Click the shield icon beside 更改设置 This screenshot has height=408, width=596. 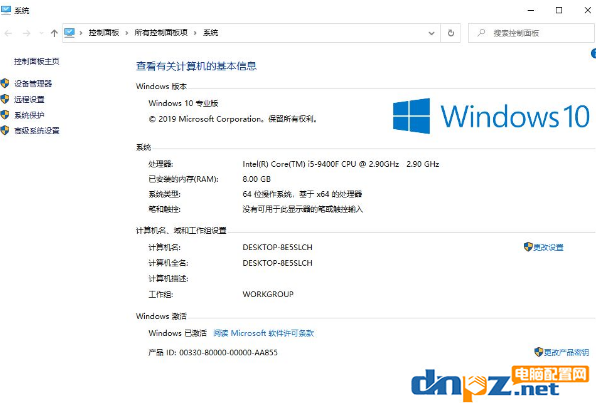528,247
